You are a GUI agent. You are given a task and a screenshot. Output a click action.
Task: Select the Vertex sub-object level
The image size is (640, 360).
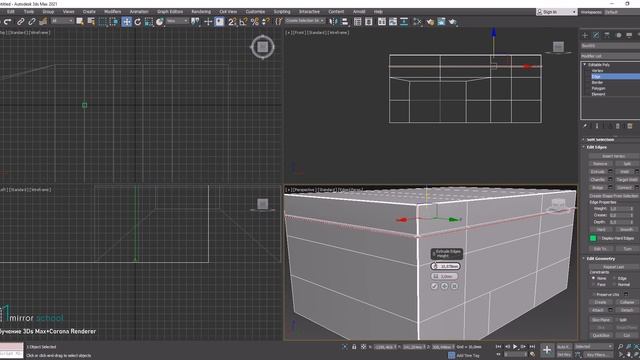[597, 71]
